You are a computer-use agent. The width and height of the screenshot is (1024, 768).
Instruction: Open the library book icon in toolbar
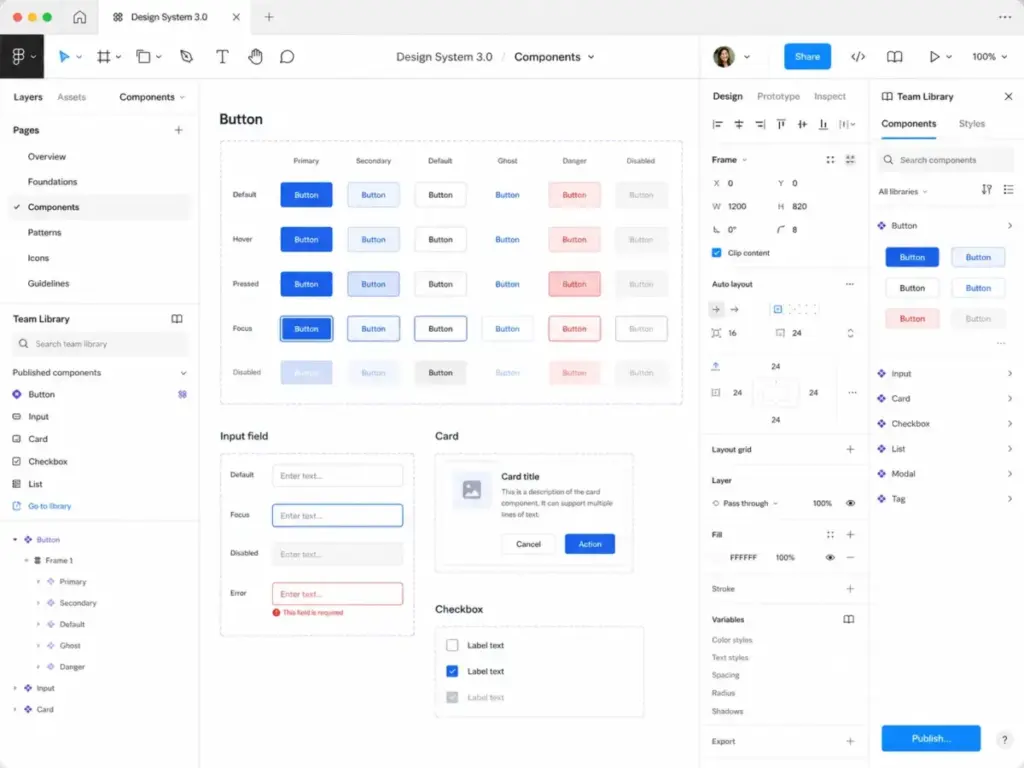pos(895,57)
